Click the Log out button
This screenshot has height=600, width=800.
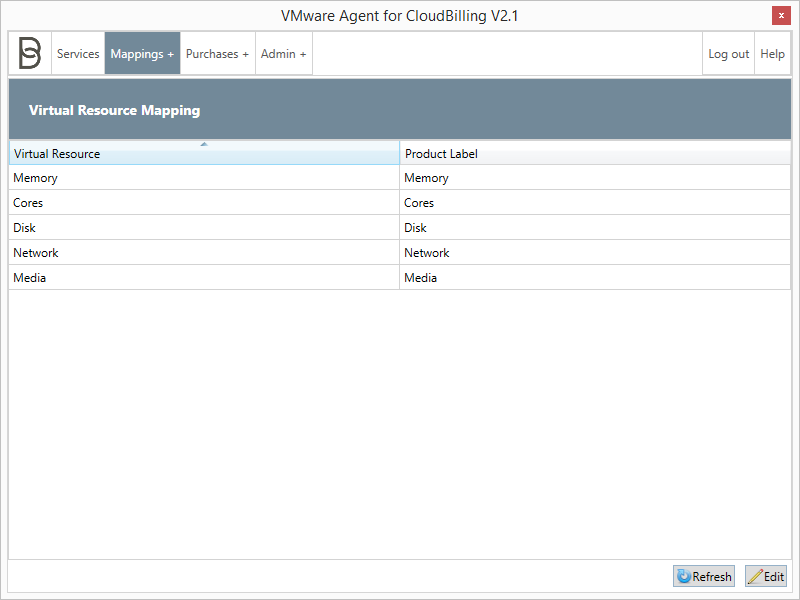(728, 53)
